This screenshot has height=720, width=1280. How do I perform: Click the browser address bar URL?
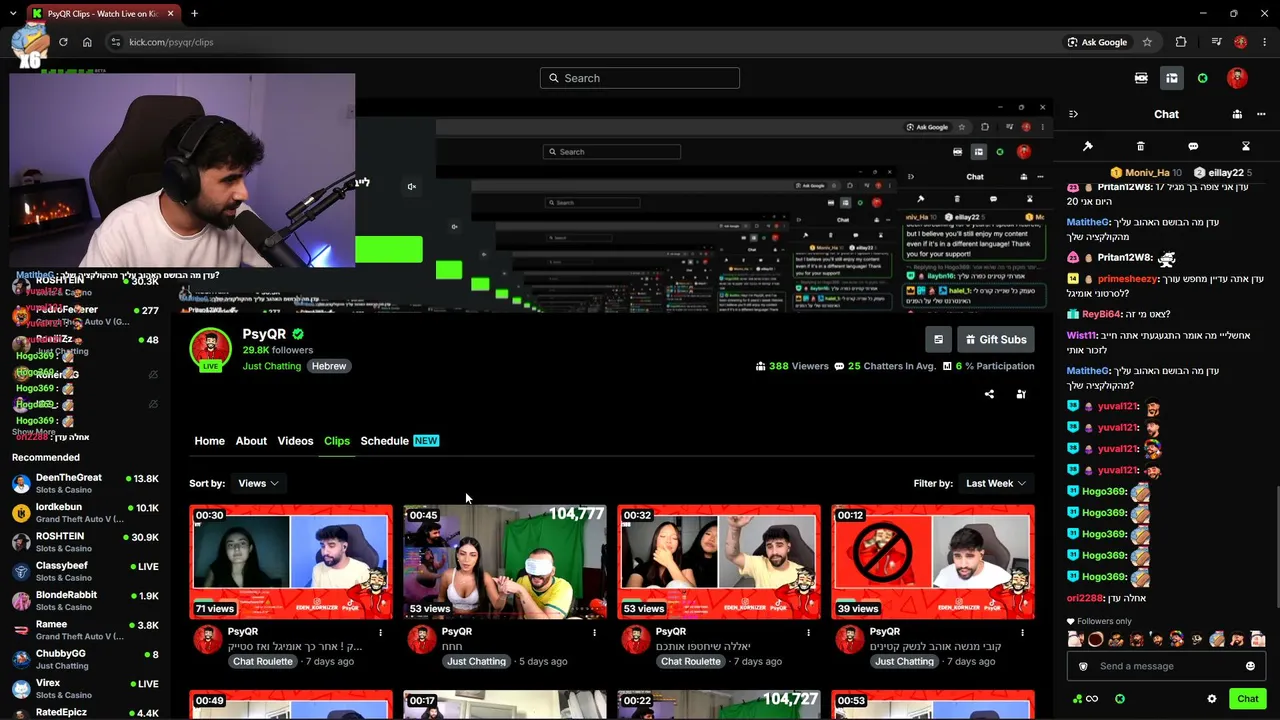171,42
